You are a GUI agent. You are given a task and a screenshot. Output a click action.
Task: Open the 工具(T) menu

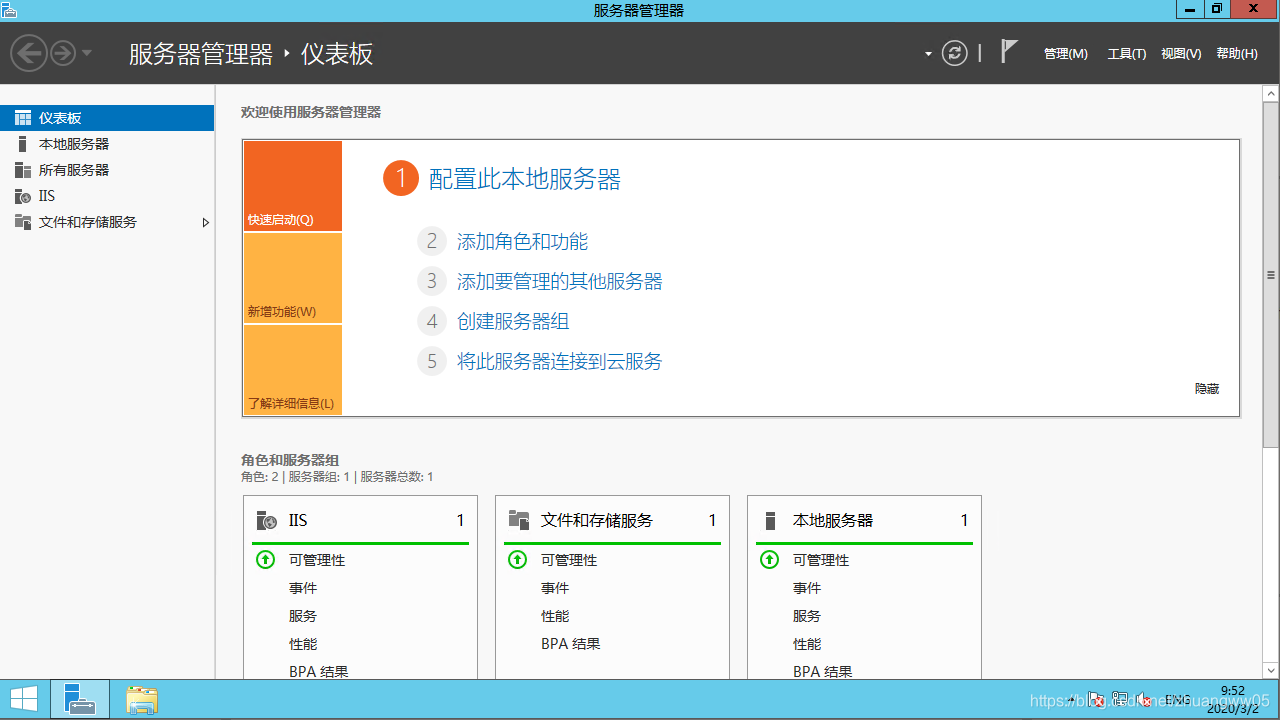[x=1127, y=54]
